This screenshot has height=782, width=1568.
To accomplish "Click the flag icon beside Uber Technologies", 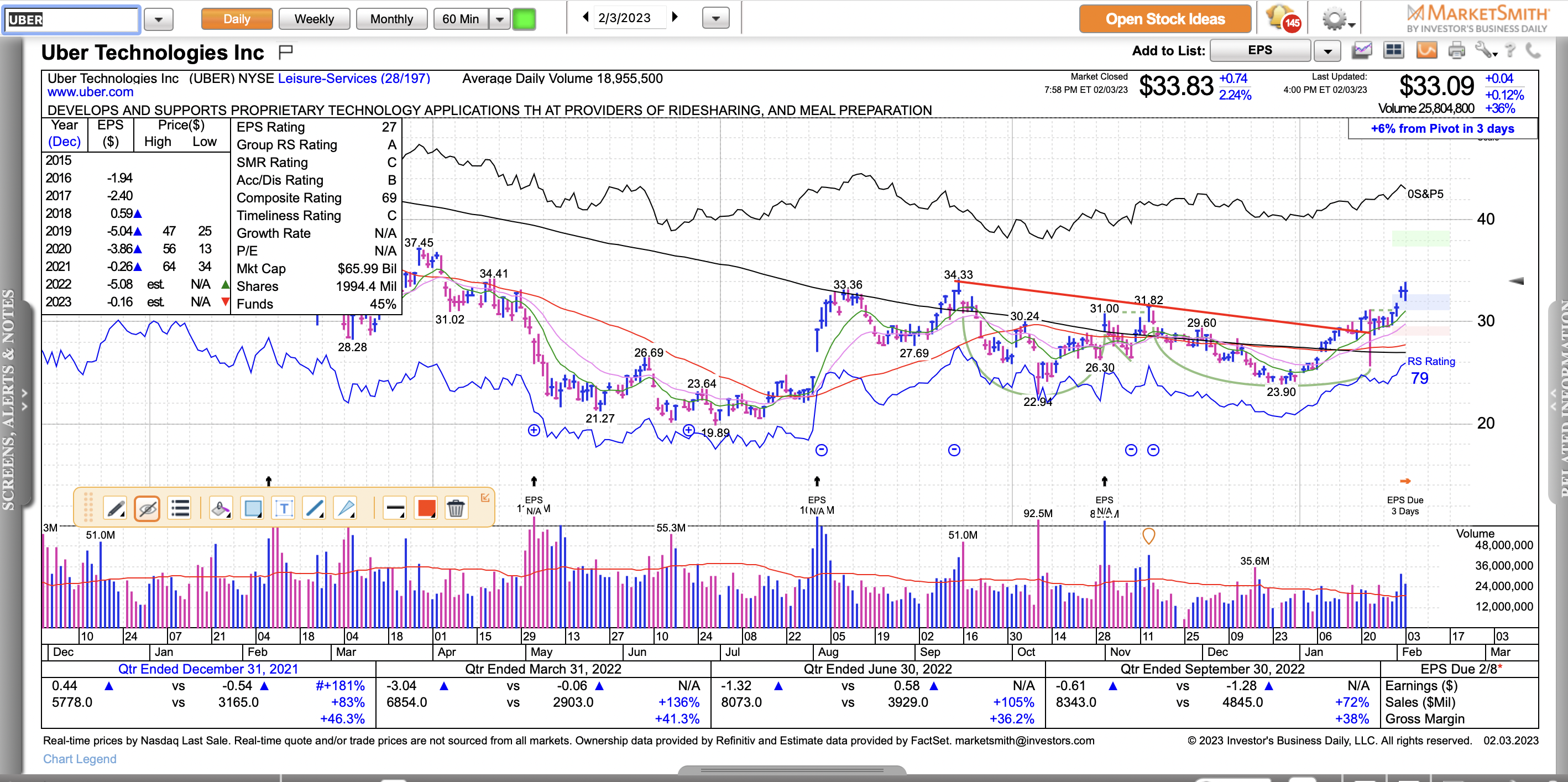I will [285, 53].
